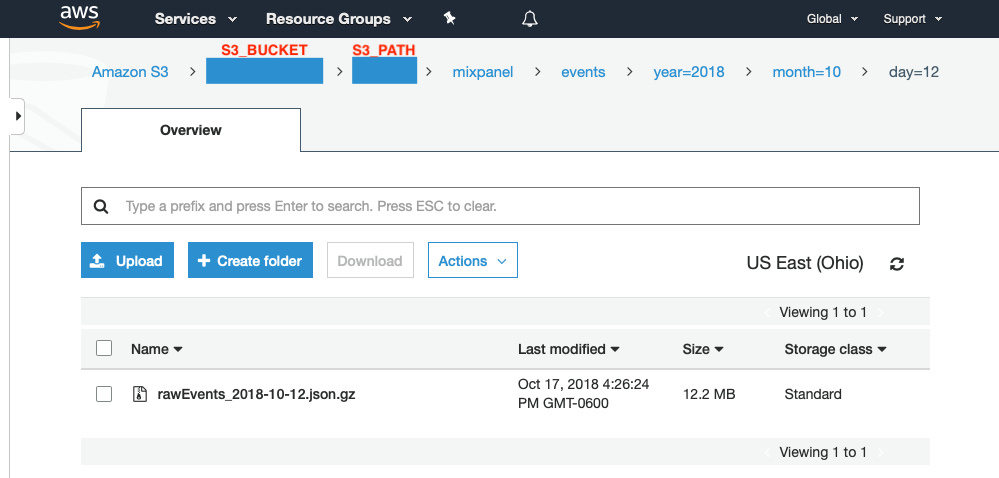Open the redacted S3_BUCKET breadcrumb

[x=264, y=71]
